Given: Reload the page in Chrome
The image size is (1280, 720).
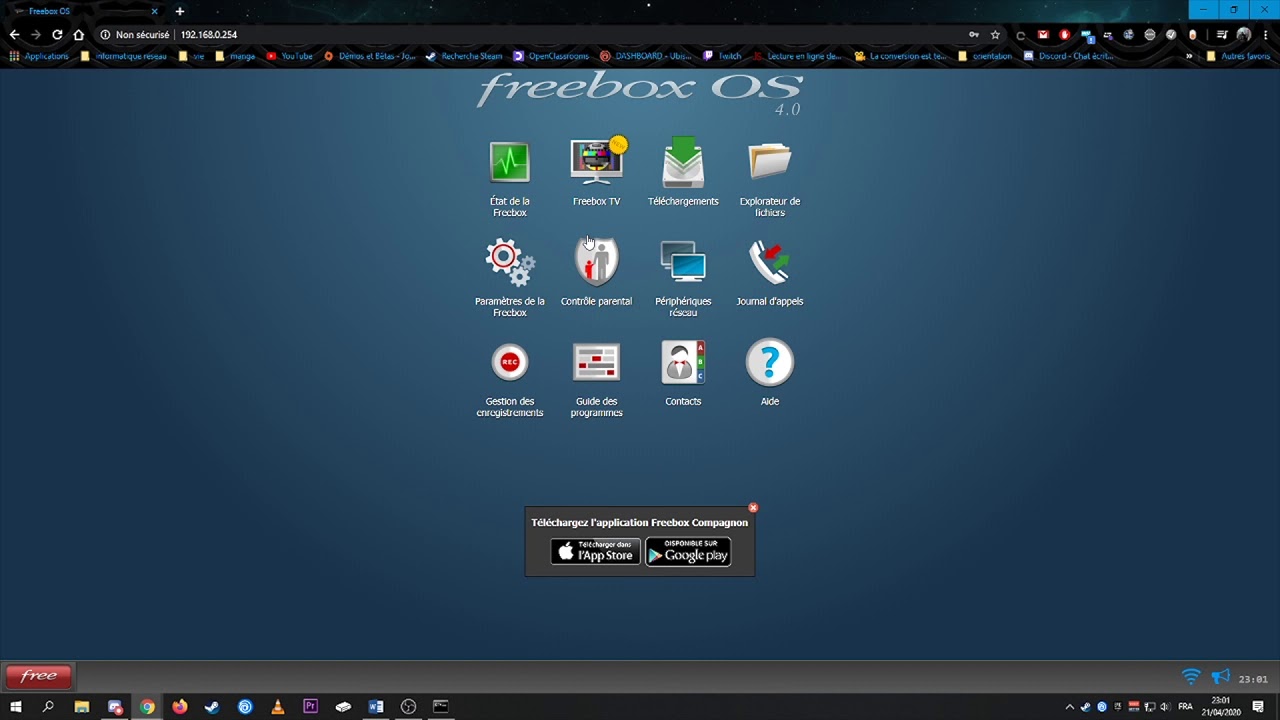Looking at the screenshot, I should click(57, 34).
